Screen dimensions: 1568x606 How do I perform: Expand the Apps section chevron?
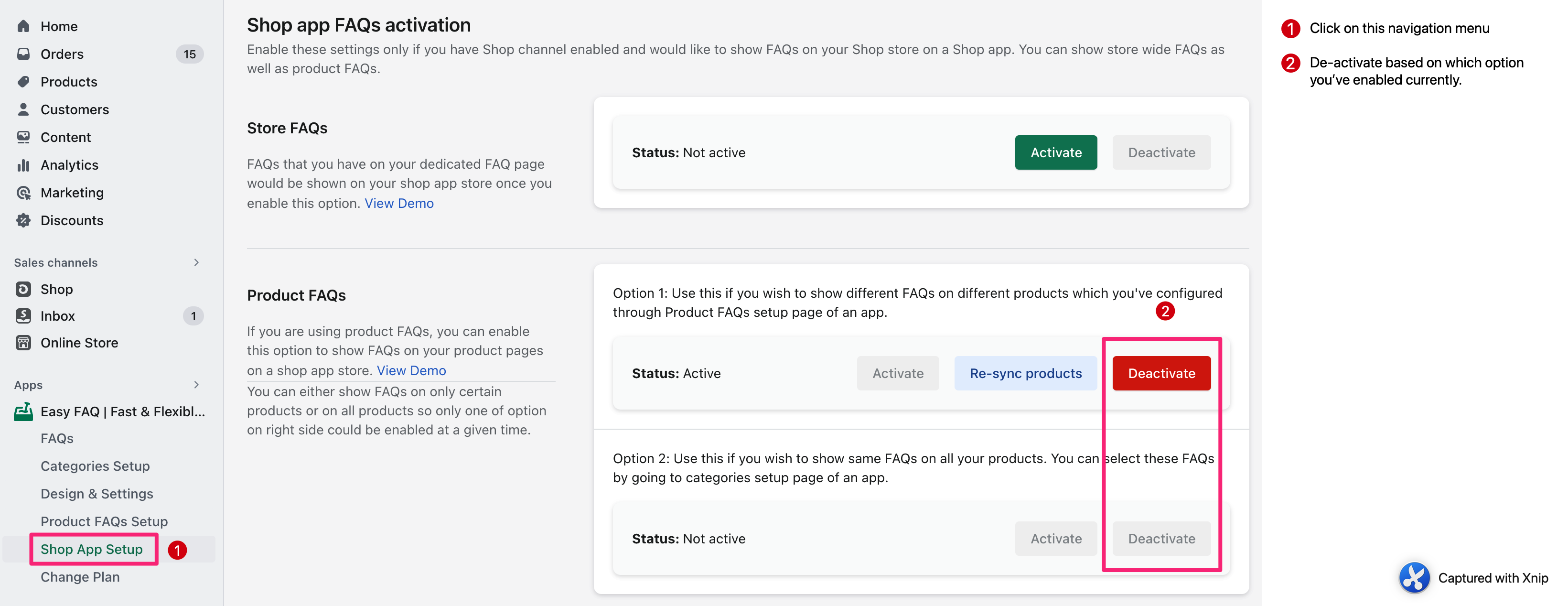coord(196,385)
